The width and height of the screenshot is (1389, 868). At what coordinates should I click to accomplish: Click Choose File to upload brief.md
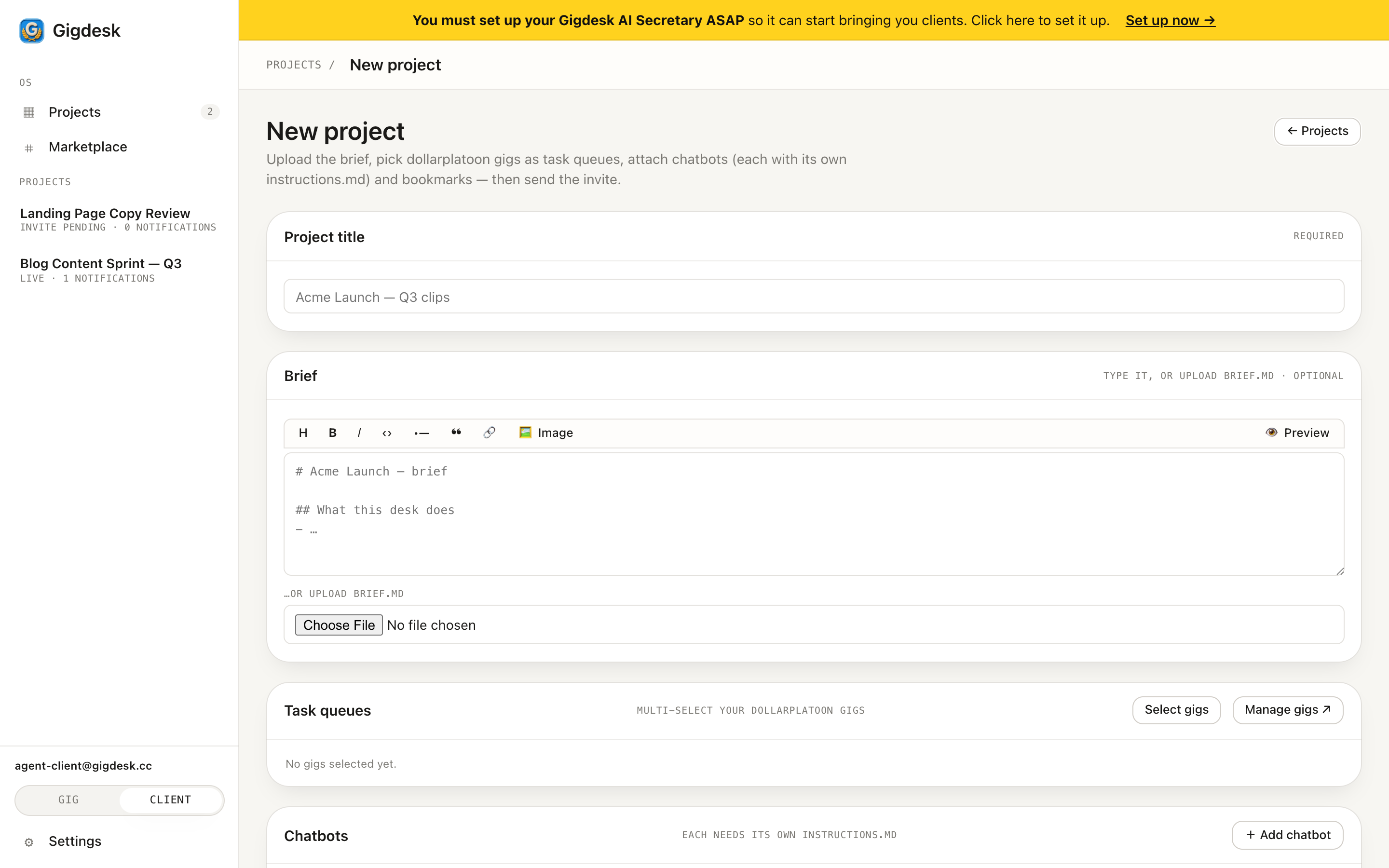[339, 624]
